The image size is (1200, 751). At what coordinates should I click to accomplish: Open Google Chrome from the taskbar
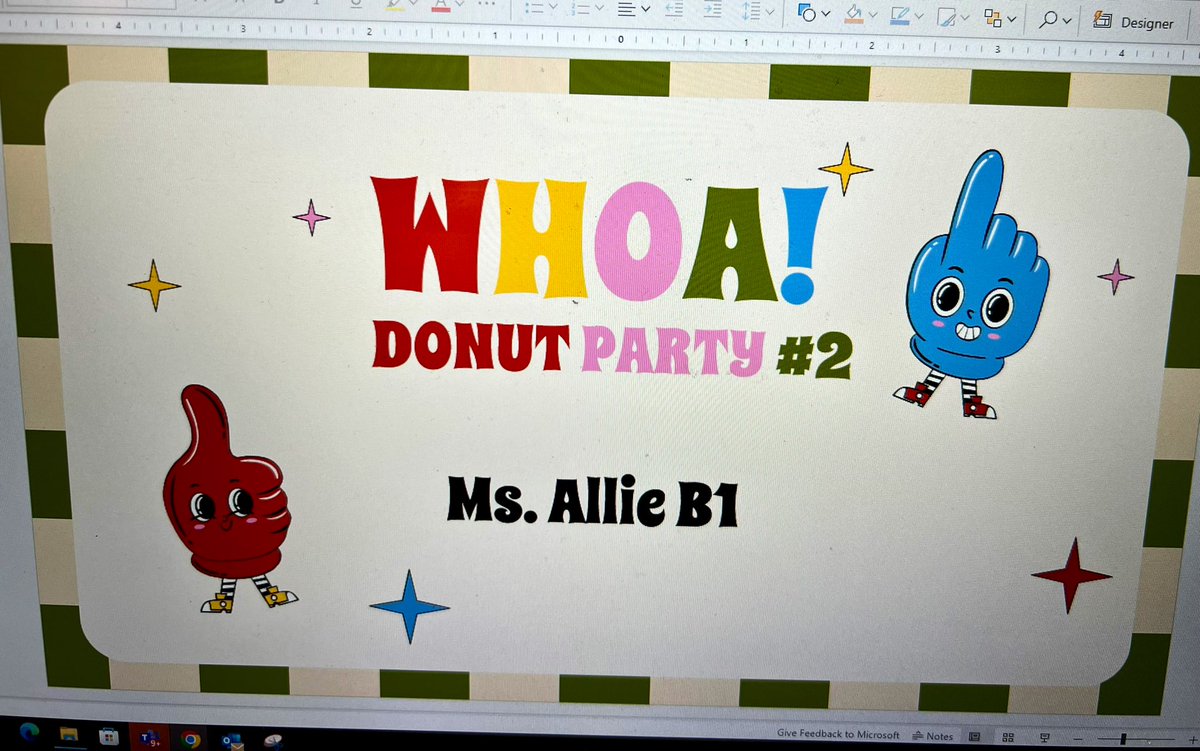point(190,739)
